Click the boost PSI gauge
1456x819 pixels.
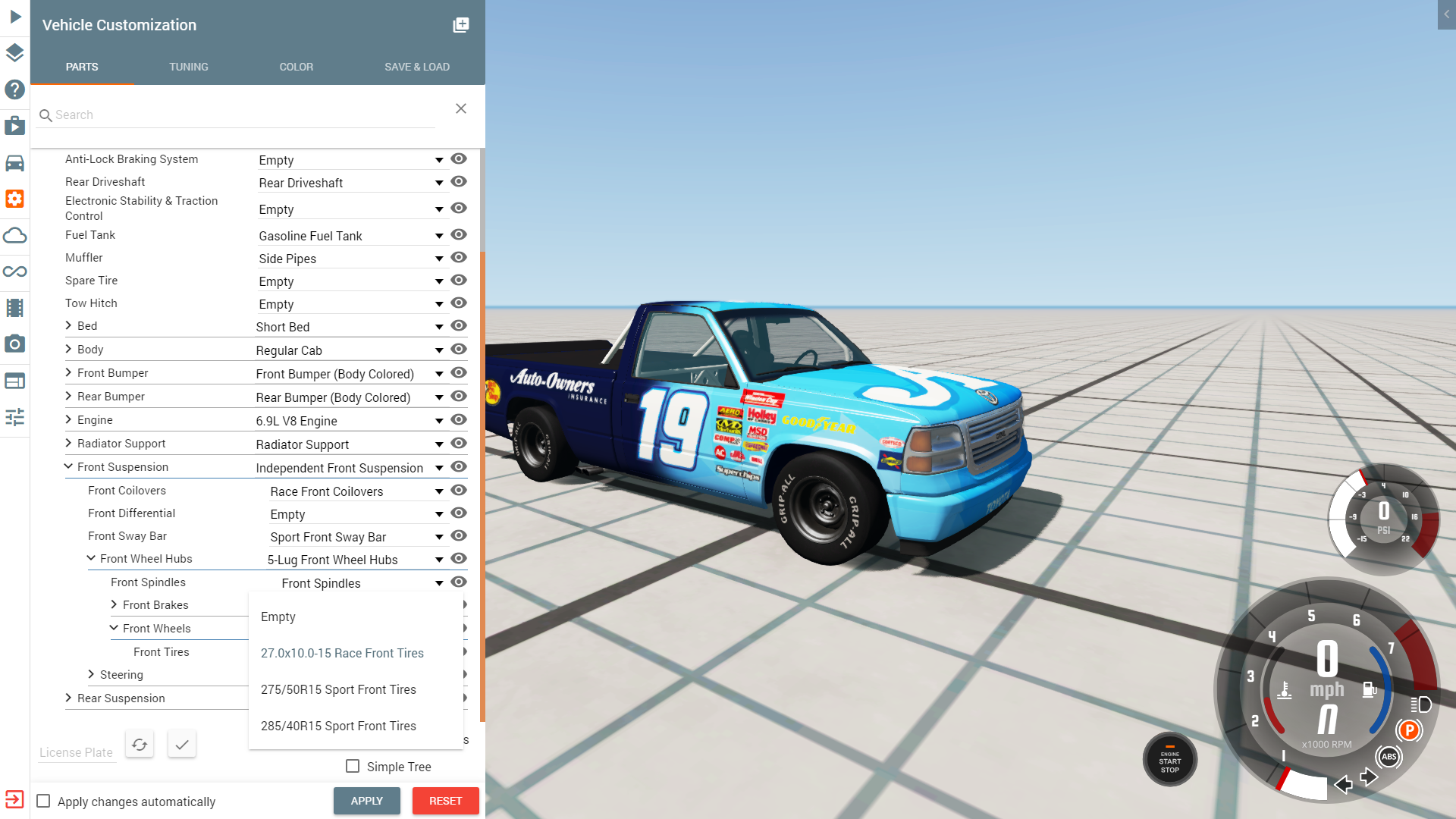tap(1383, 519)
